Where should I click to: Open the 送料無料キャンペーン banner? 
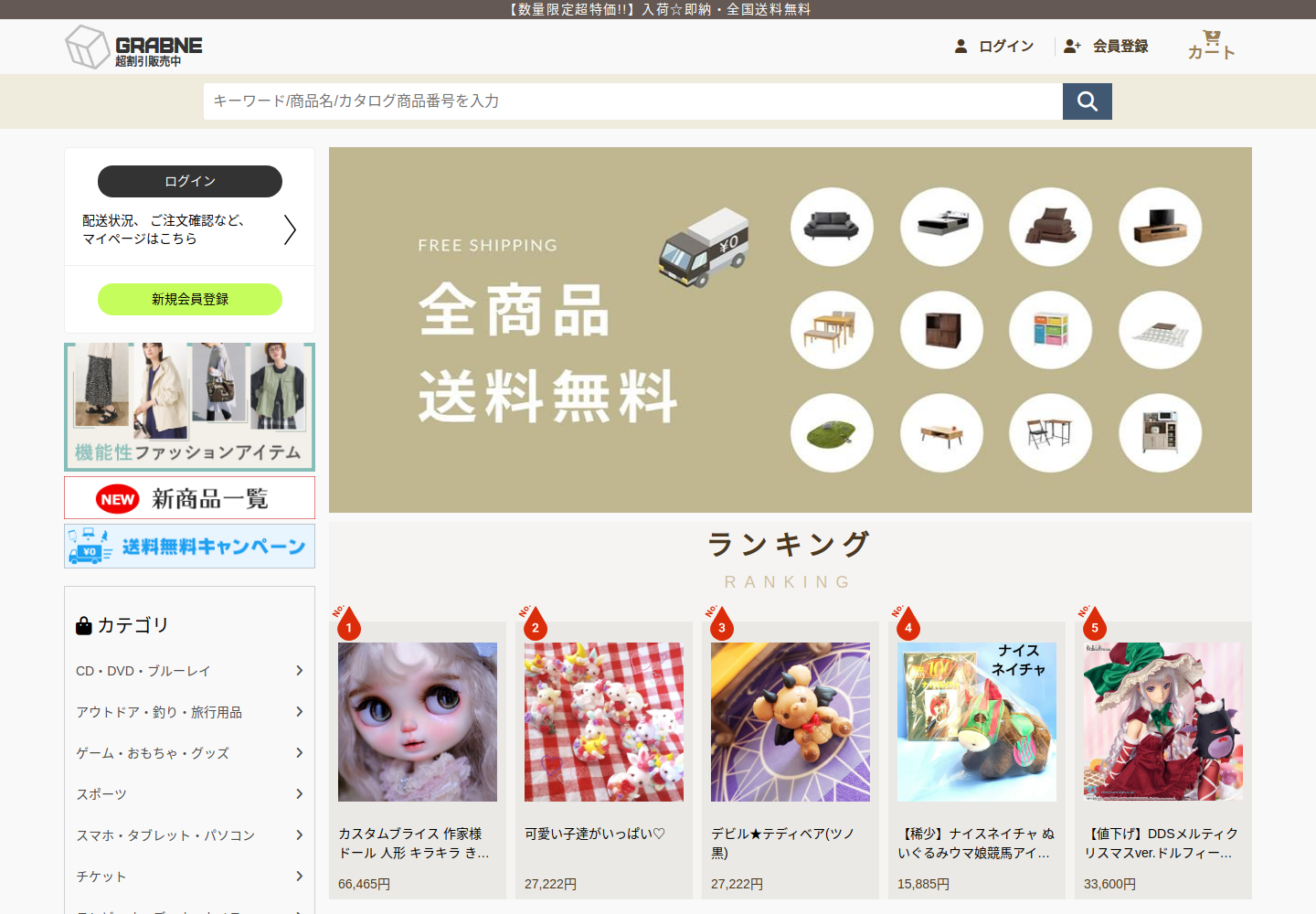pos(190,547)
